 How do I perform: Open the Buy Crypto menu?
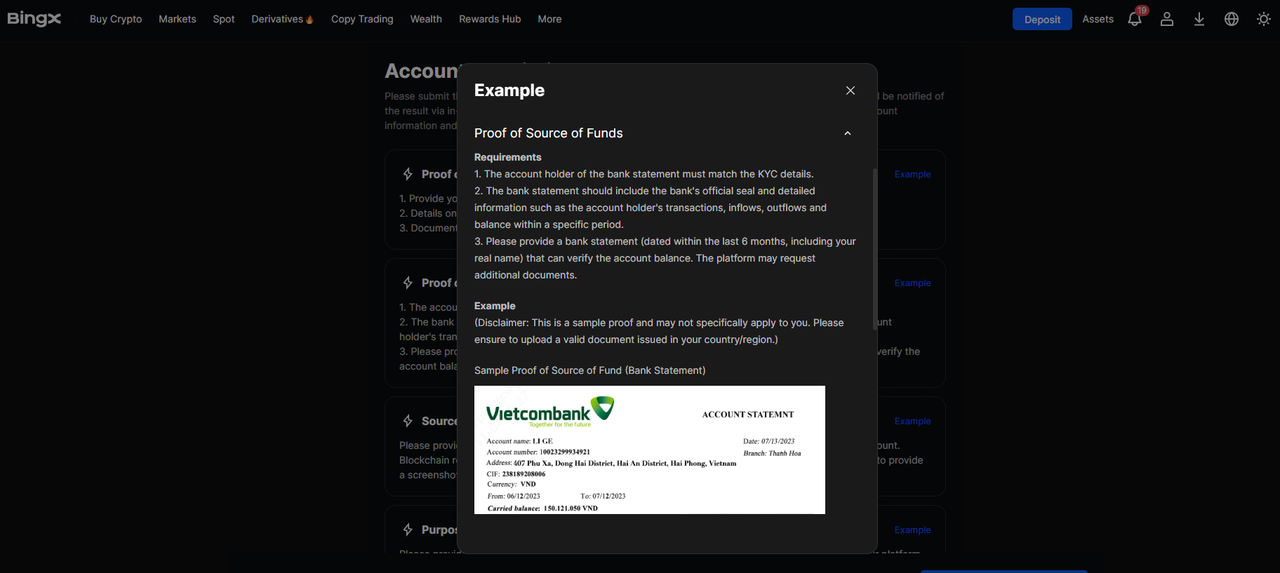pos(116,19)
